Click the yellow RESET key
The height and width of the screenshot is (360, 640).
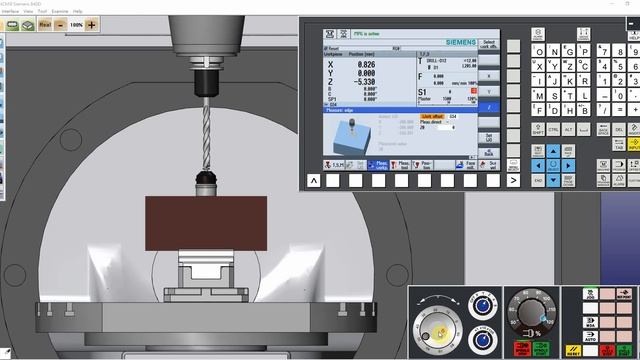[573, 350]
